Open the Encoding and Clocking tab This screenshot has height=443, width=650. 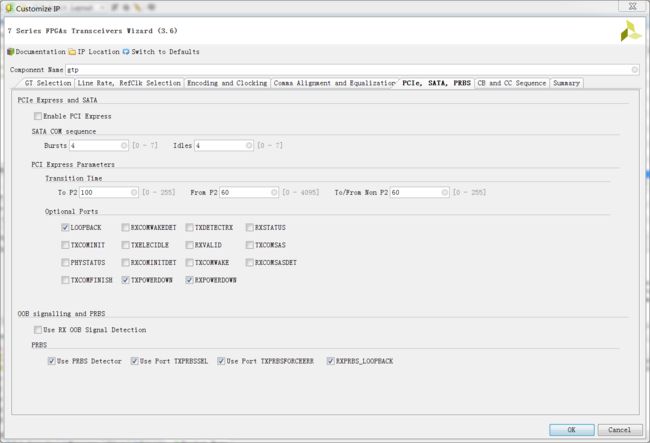(227, 83)
